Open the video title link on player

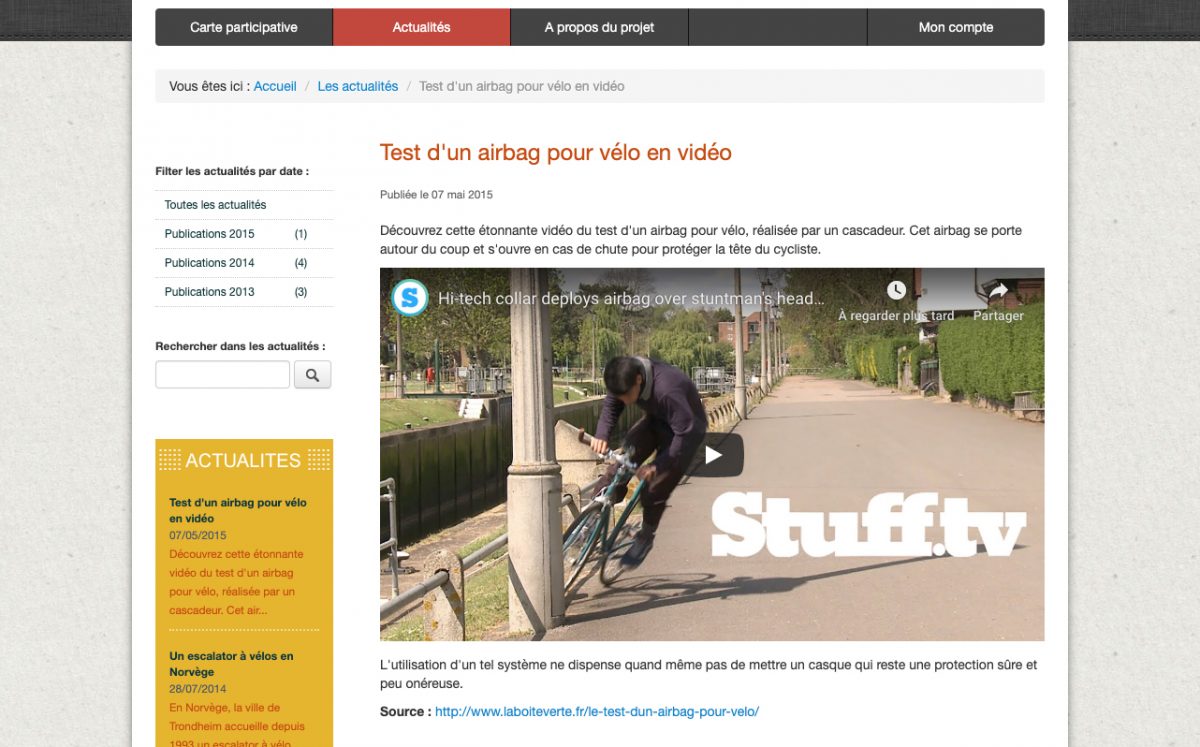631,298
